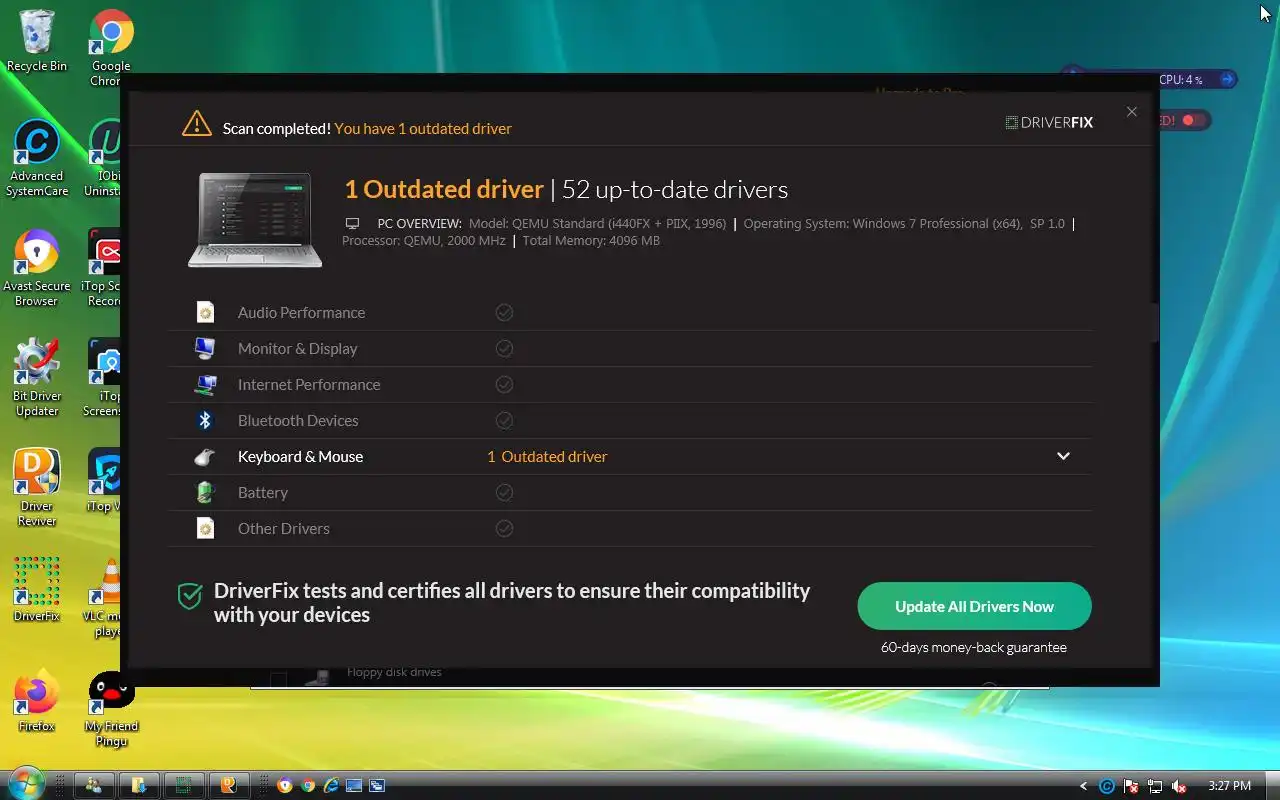Click the yellow warning triangle icon

pos(197,124)
